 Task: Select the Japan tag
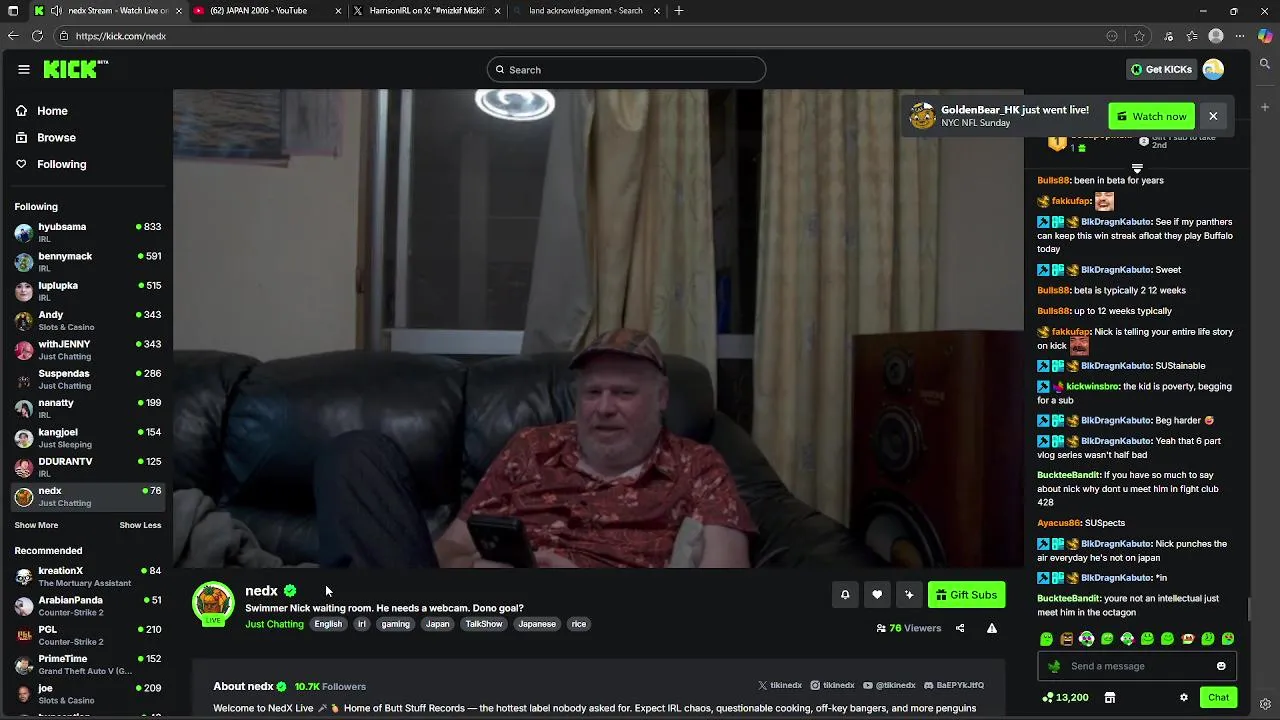pyautogui.click(x=437, y=624)
